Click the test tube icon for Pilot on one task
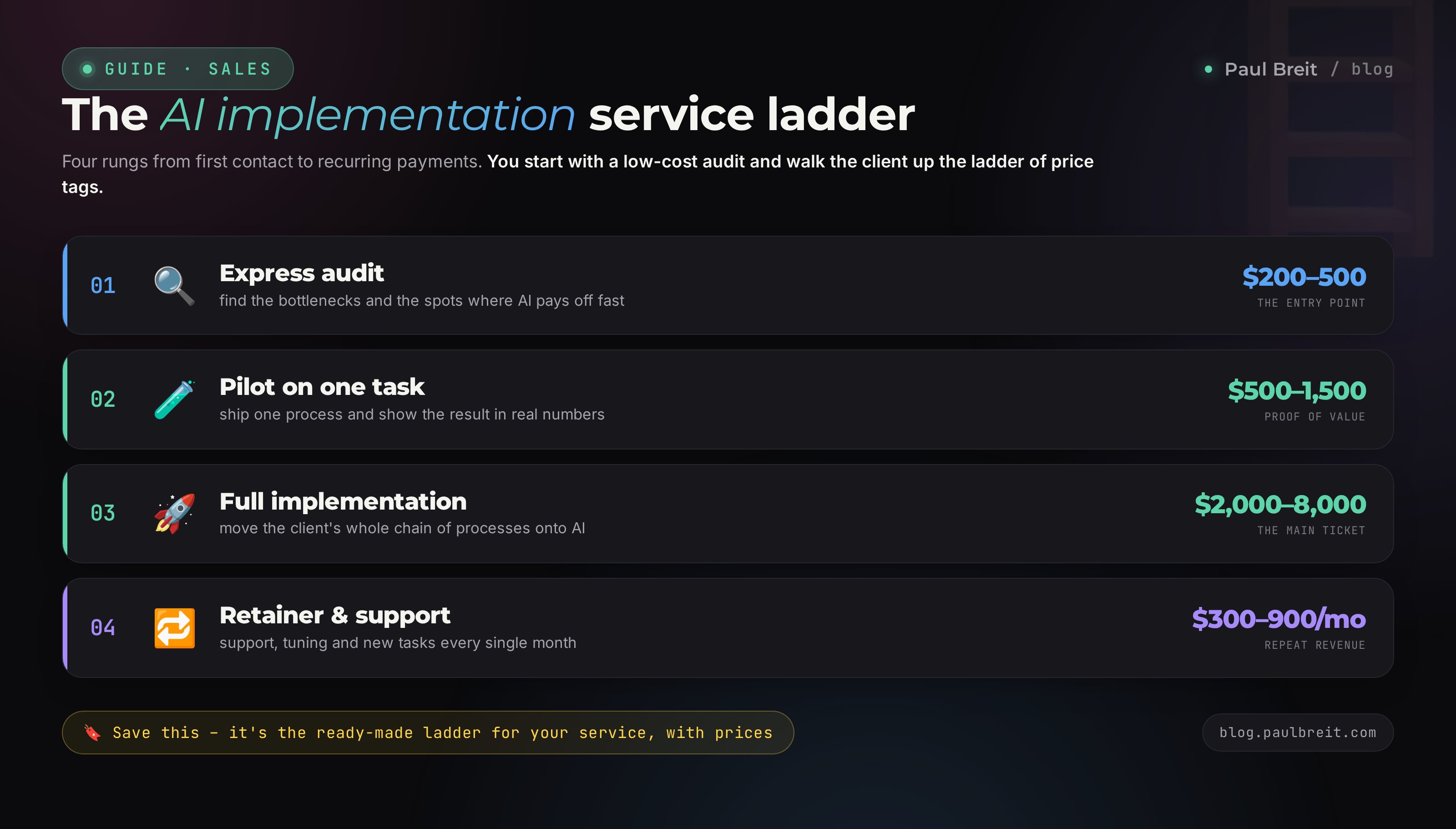This screenshot has width=1456, height=829. pos(175,399)
